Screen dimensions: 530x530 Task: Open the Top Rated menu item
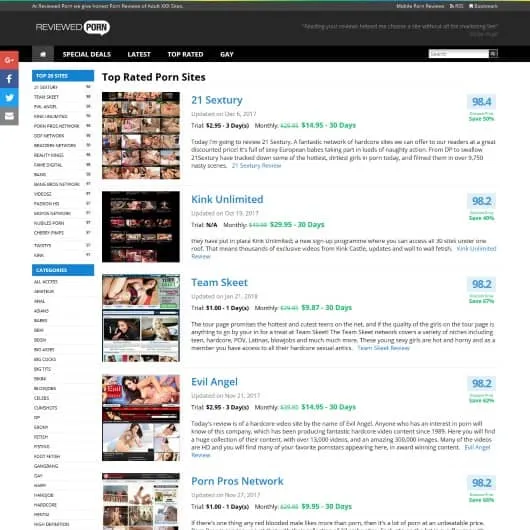click(186, 54)
